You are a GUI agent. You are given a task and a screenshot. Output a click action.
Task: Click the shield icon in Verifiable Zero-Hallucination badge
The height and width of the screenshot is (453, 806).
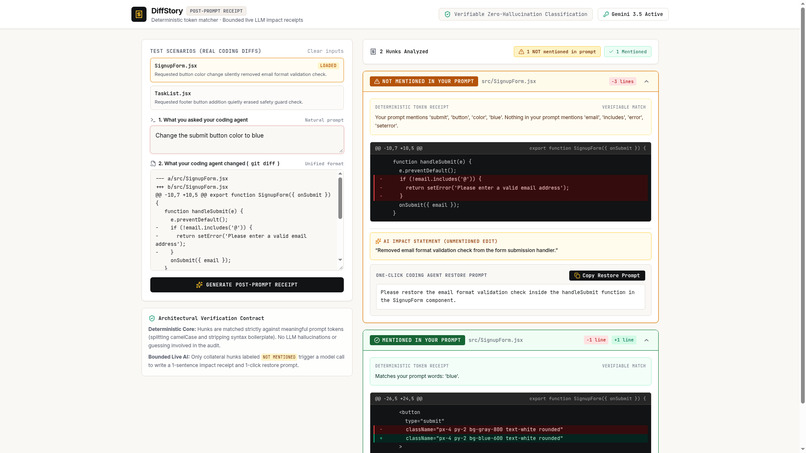pos(447,14)
